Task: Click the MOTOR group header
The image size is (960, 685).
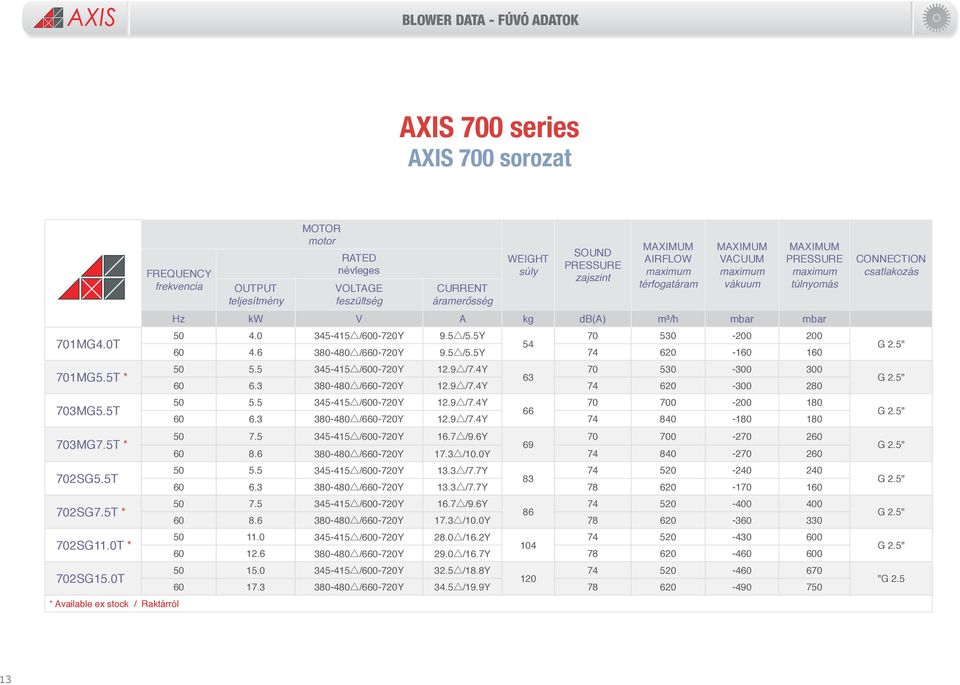Action: (x=321, y=234)
